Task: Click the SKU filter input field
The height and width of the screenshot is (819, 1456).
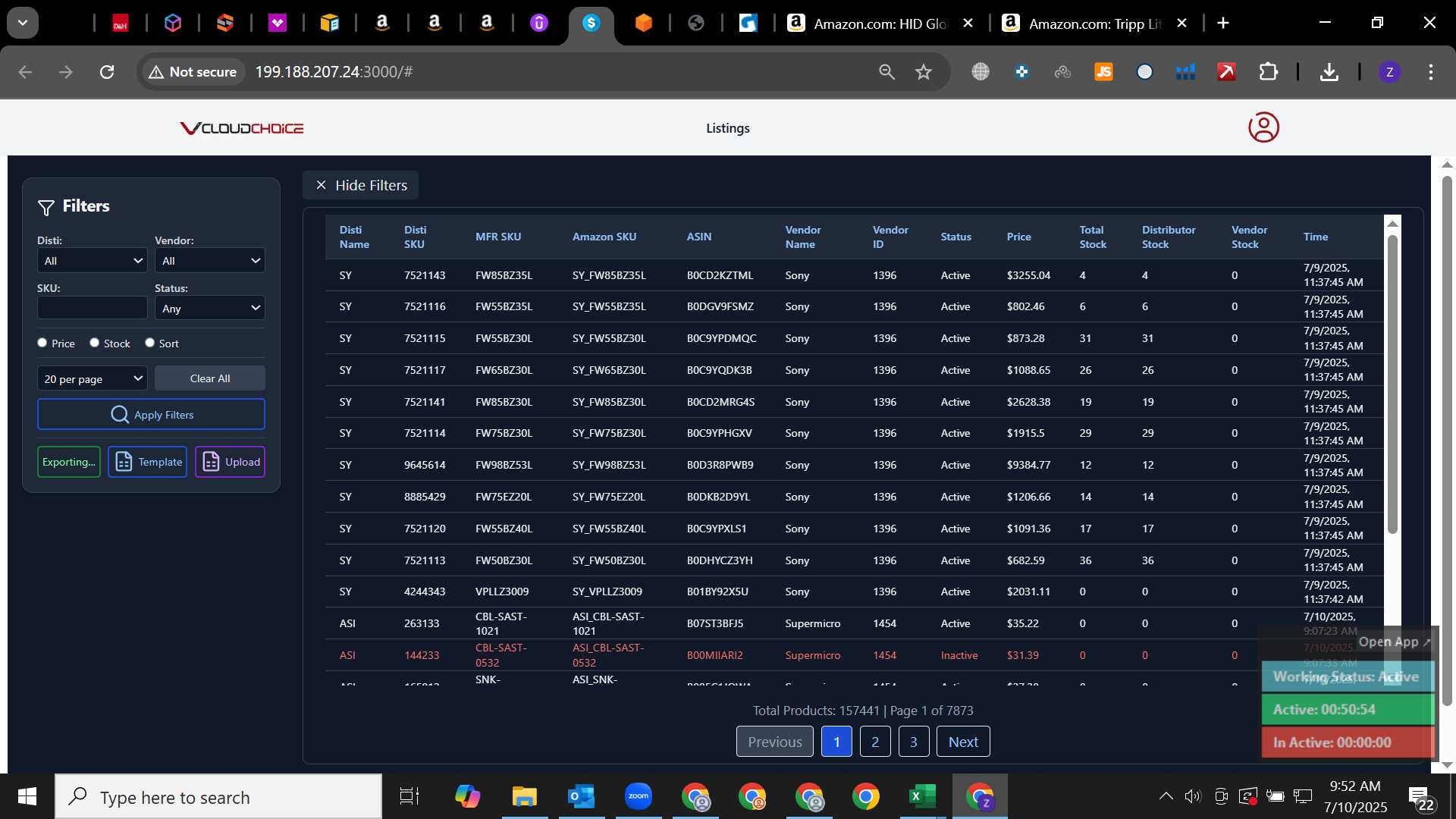Action: 93,308
